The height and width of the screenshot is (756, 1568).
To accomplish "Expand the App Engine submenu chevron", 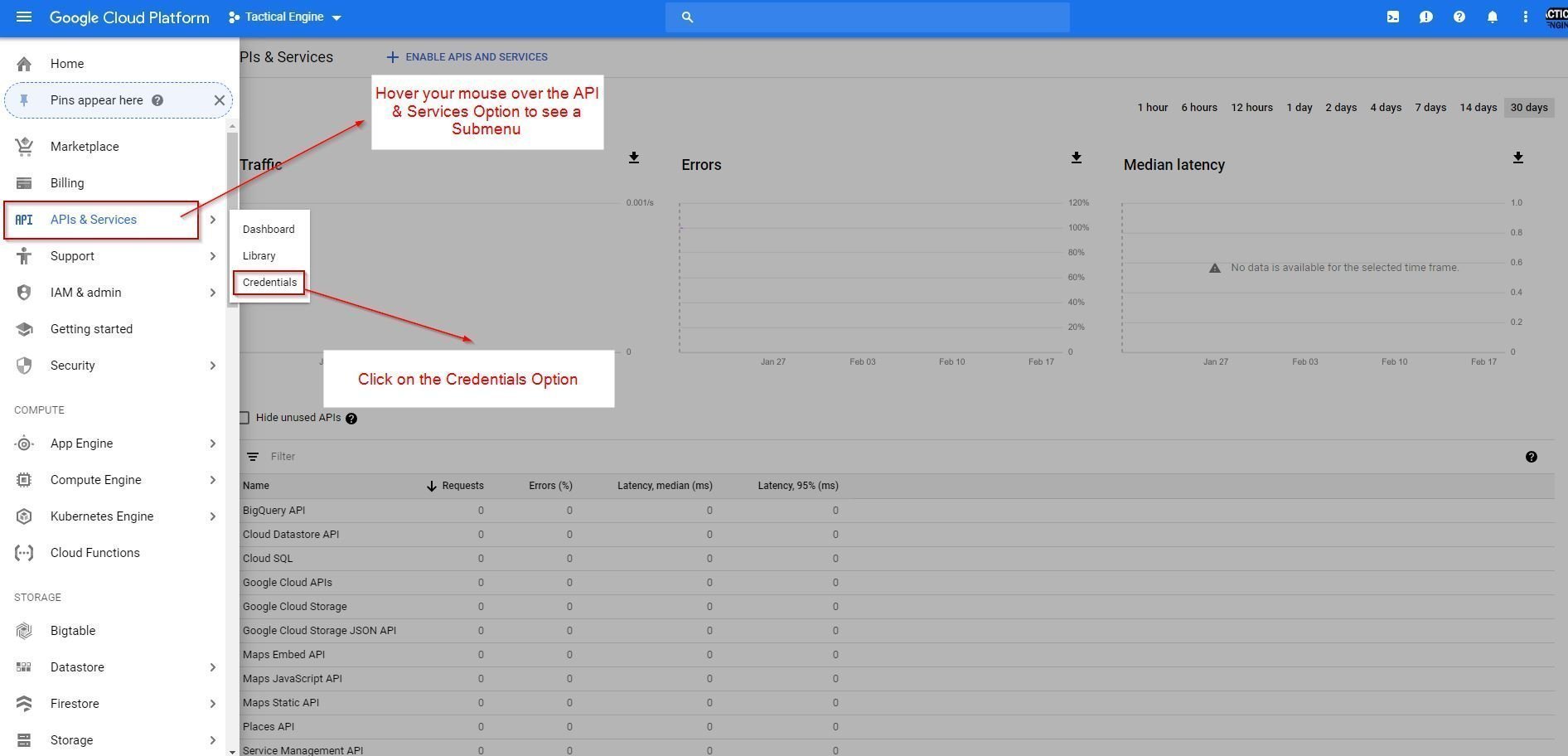I will [213, 443].
